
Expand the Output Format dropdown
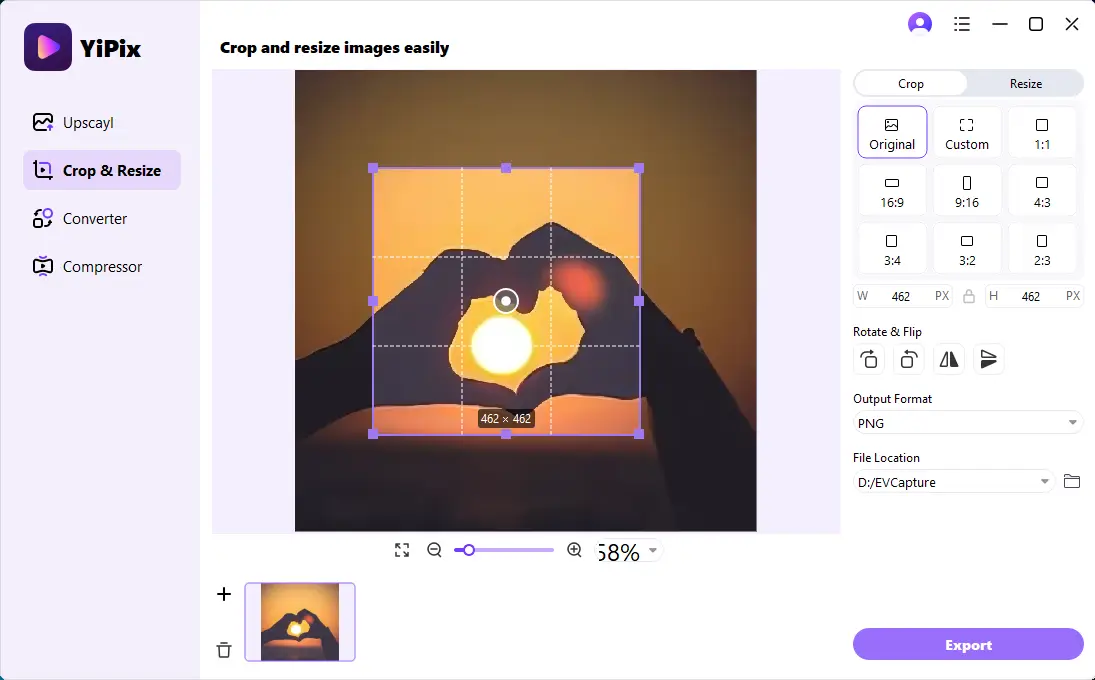point(967,423)
